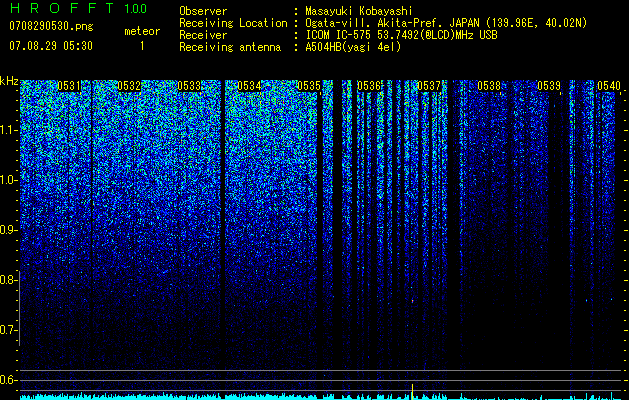Click the meteor count value 1

[x=142, y=46]
